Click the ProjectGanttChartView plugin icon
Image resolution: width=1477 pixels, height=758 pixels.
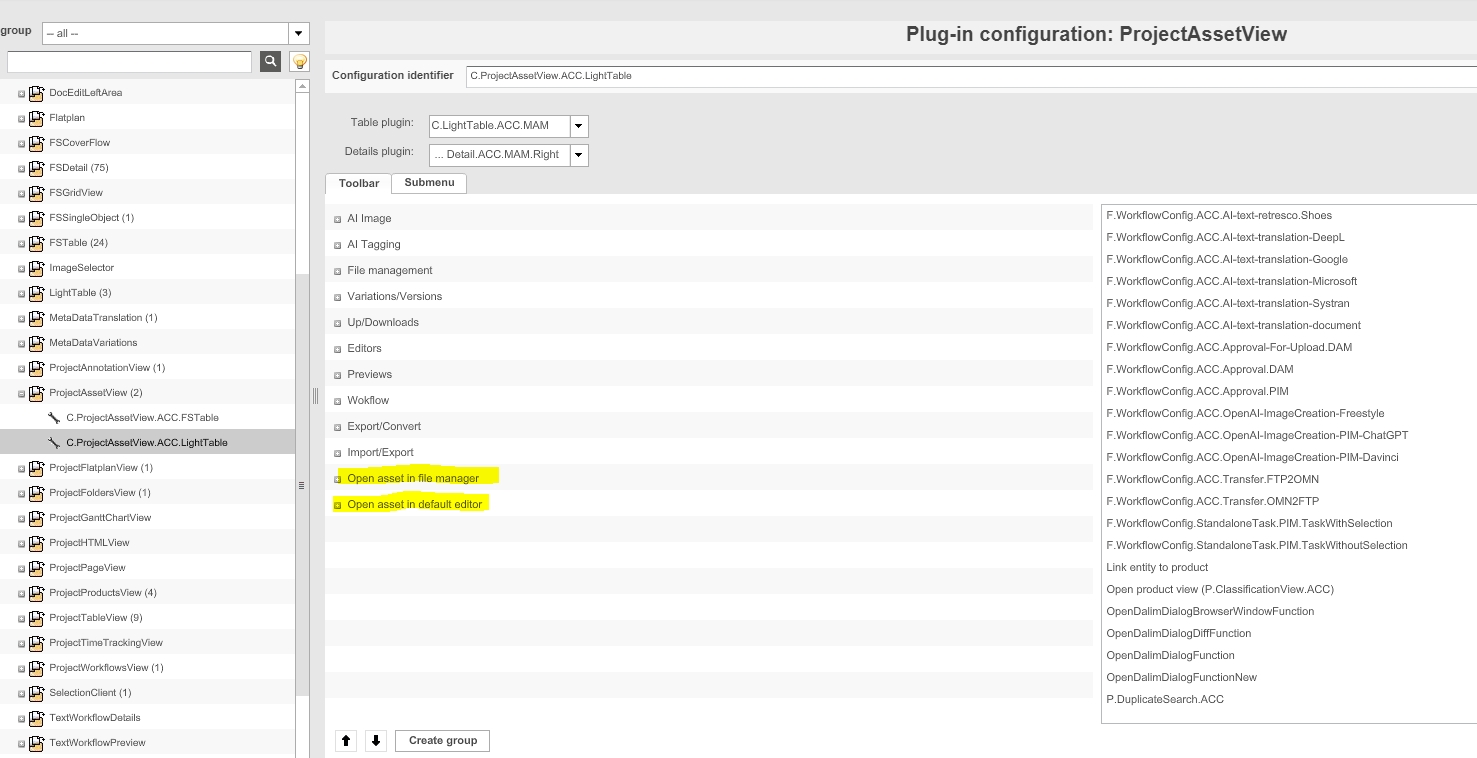click(36, 518)
